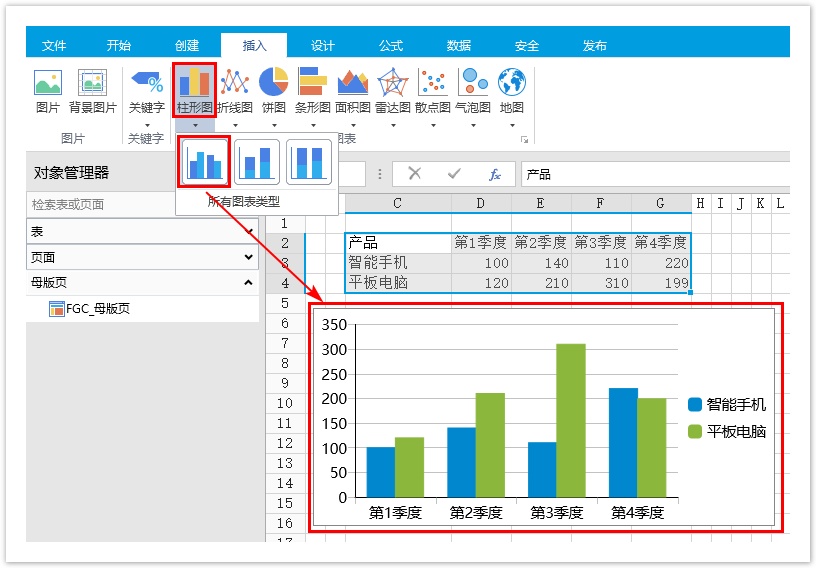
Task: Click the 气泡图 bubble chart icon
Action: tap(473, 82)
